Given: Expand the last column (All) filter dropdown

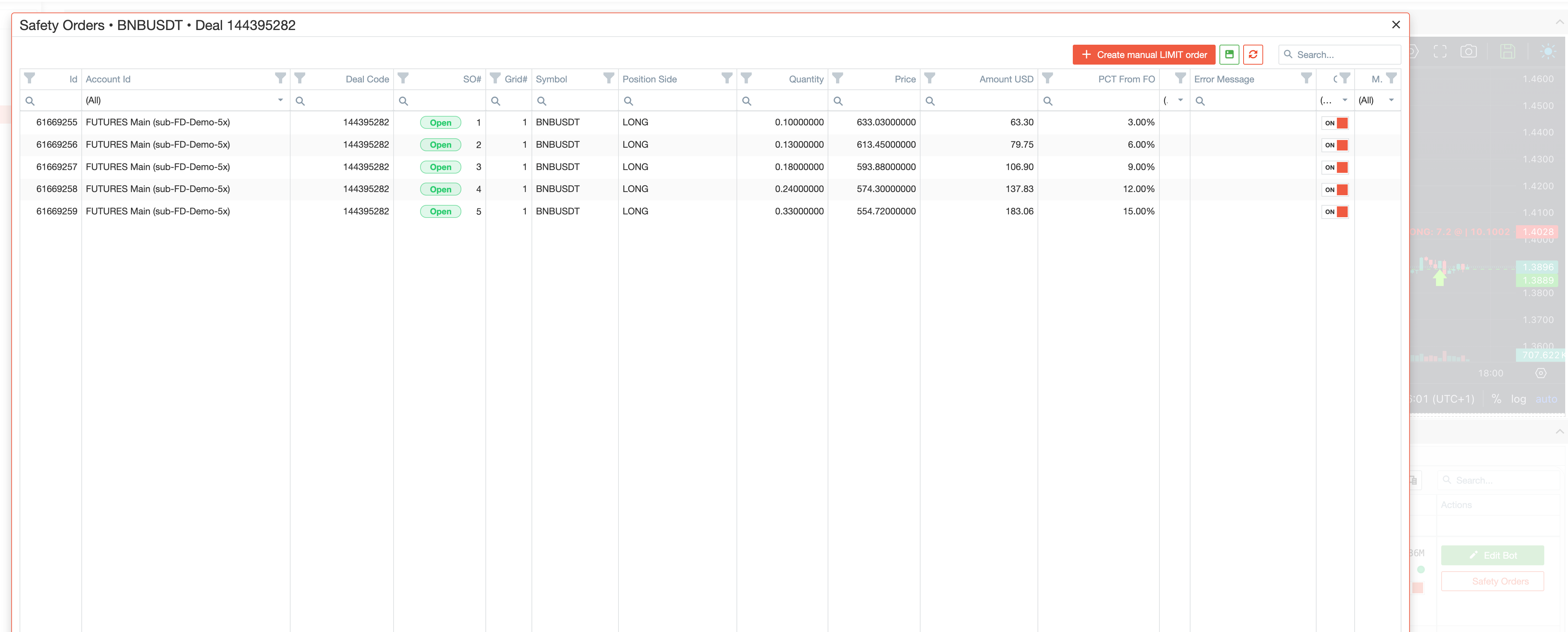Looking at the screenshot, I should tap(1391, 101).
